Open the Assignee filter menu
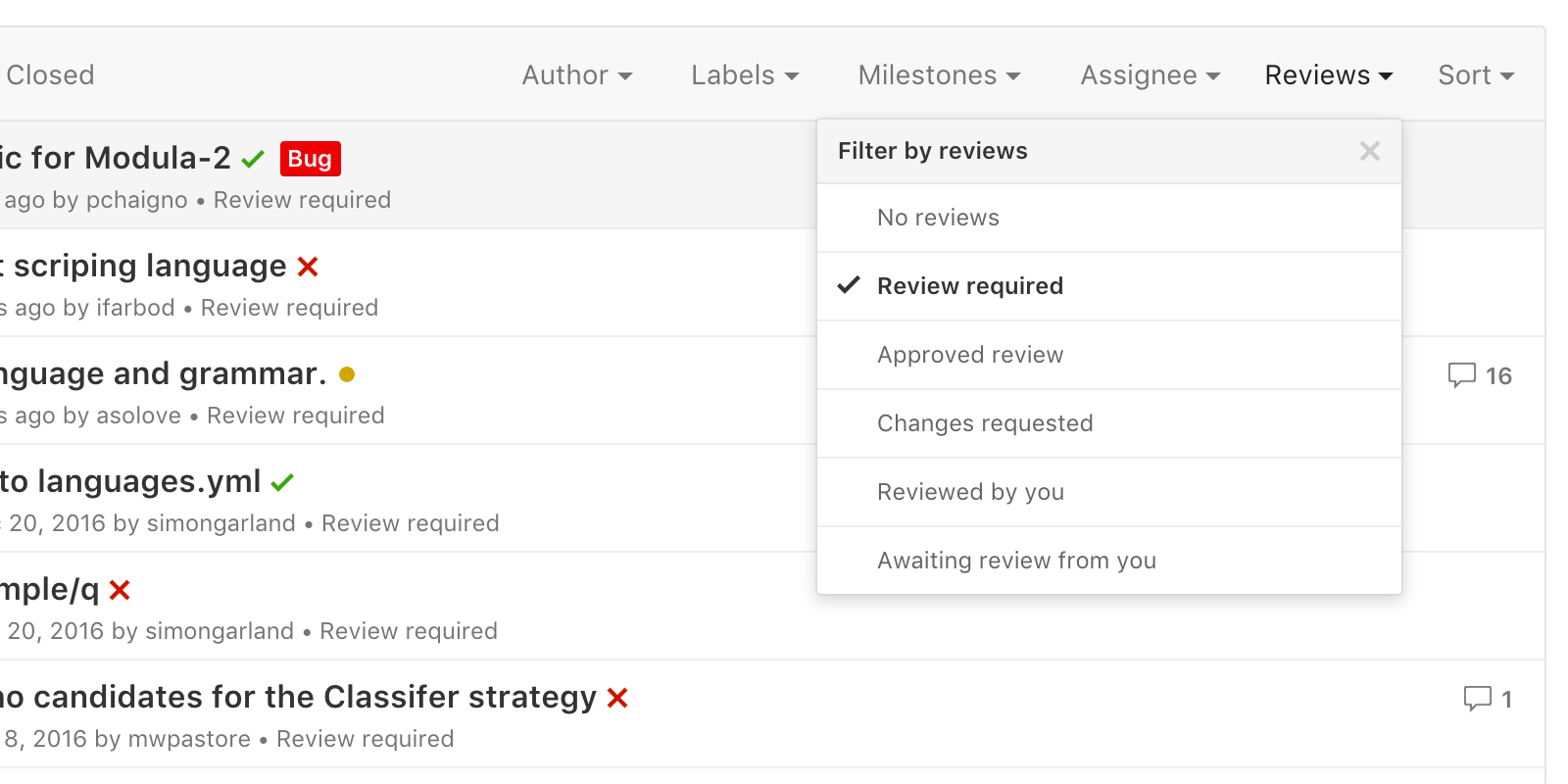Viewport: 1568px width, 784px height. [1149, 74]
